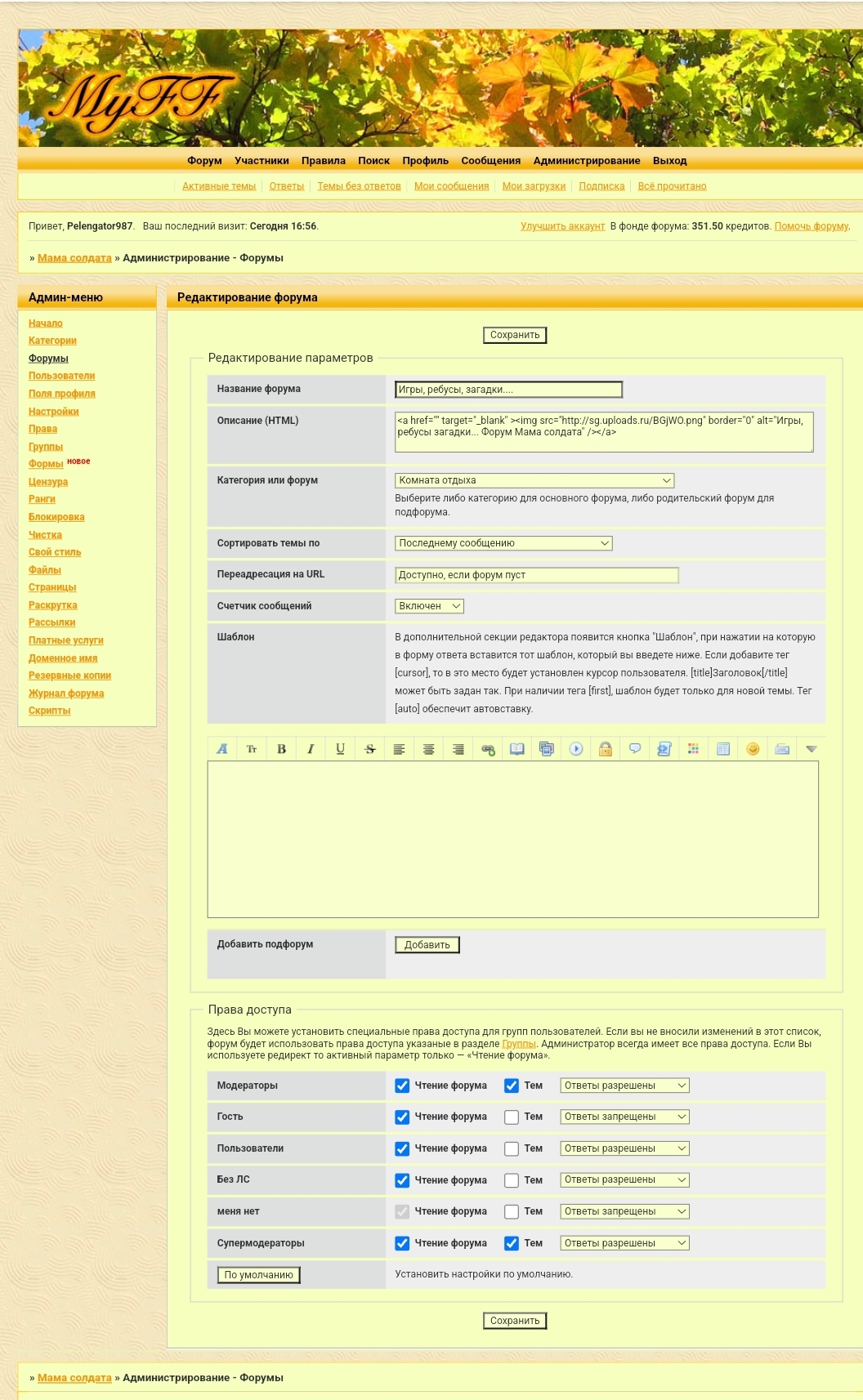The width and height of the screenshot is (863, 1400).
Task: Toggle Тем checkbox for Модераторы
Action: 512,1086
